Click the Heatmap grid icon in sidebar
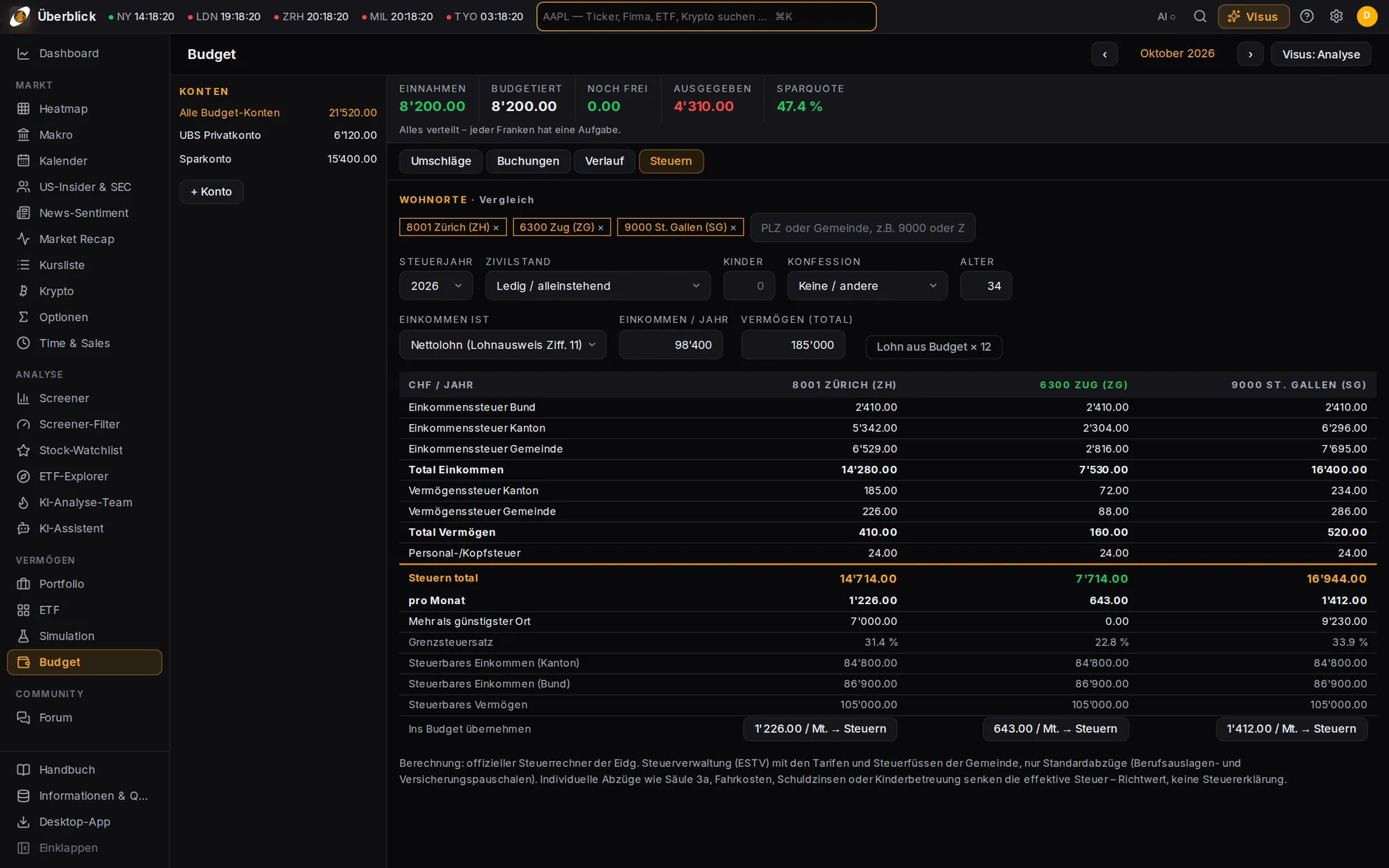 (x=24, y=109)
